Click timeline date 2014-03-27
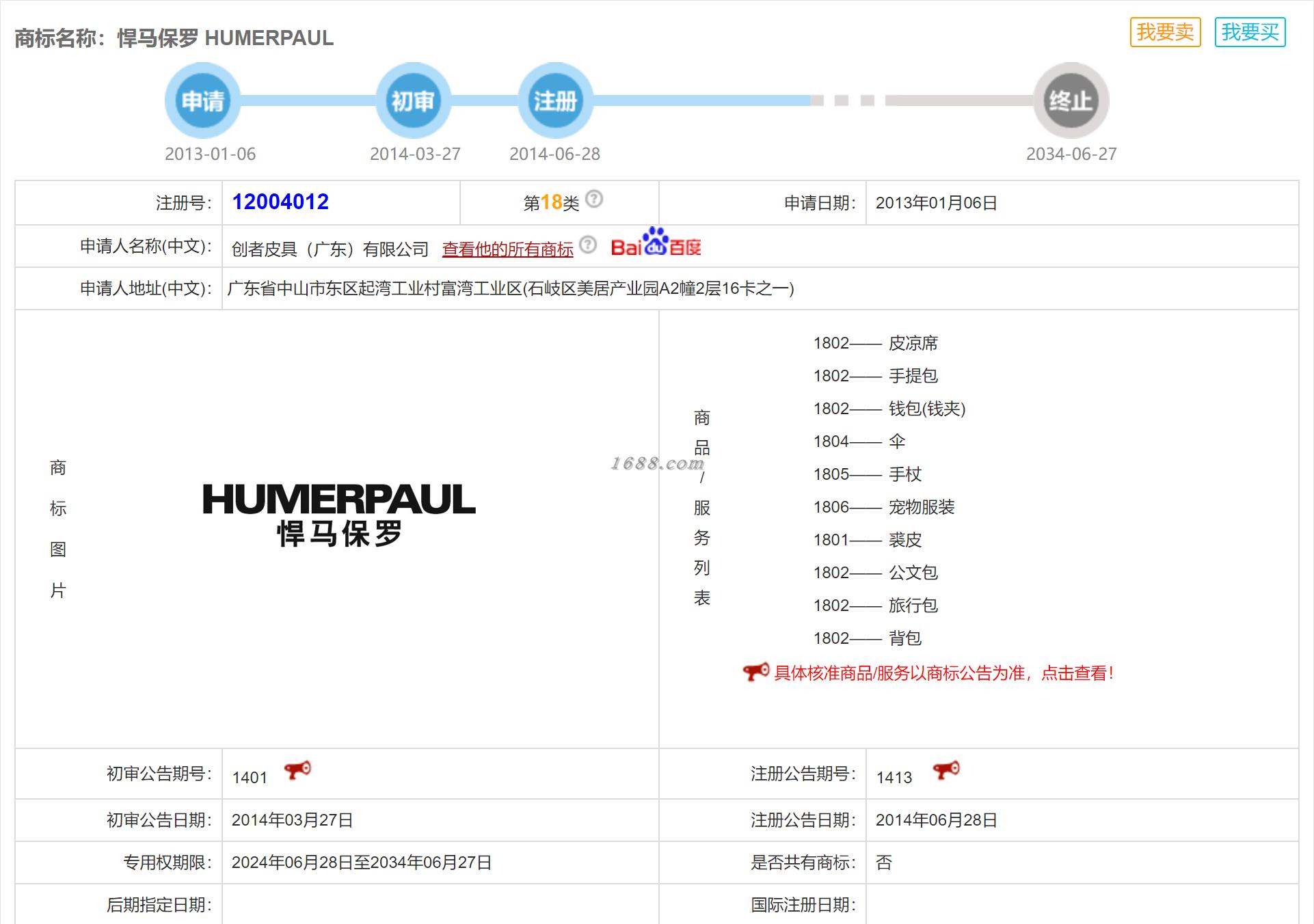Screen dimensions: 1314x924 point(416,154)
